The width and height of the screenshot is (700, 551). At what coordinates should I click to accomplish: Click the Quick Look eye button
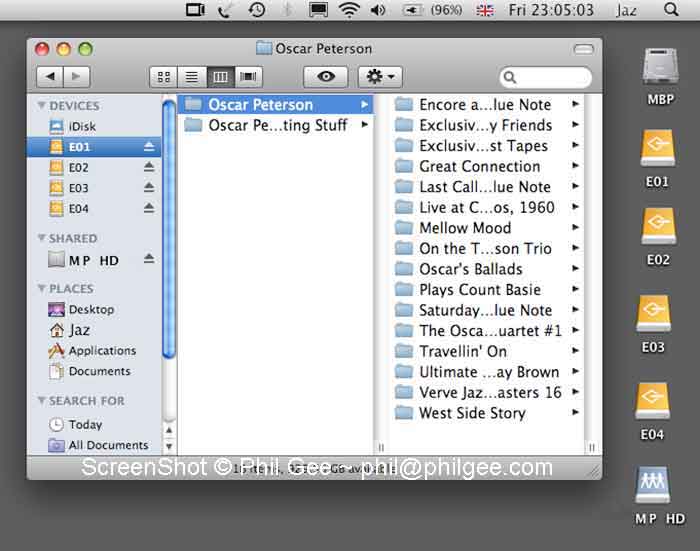(x=325, y=77)
